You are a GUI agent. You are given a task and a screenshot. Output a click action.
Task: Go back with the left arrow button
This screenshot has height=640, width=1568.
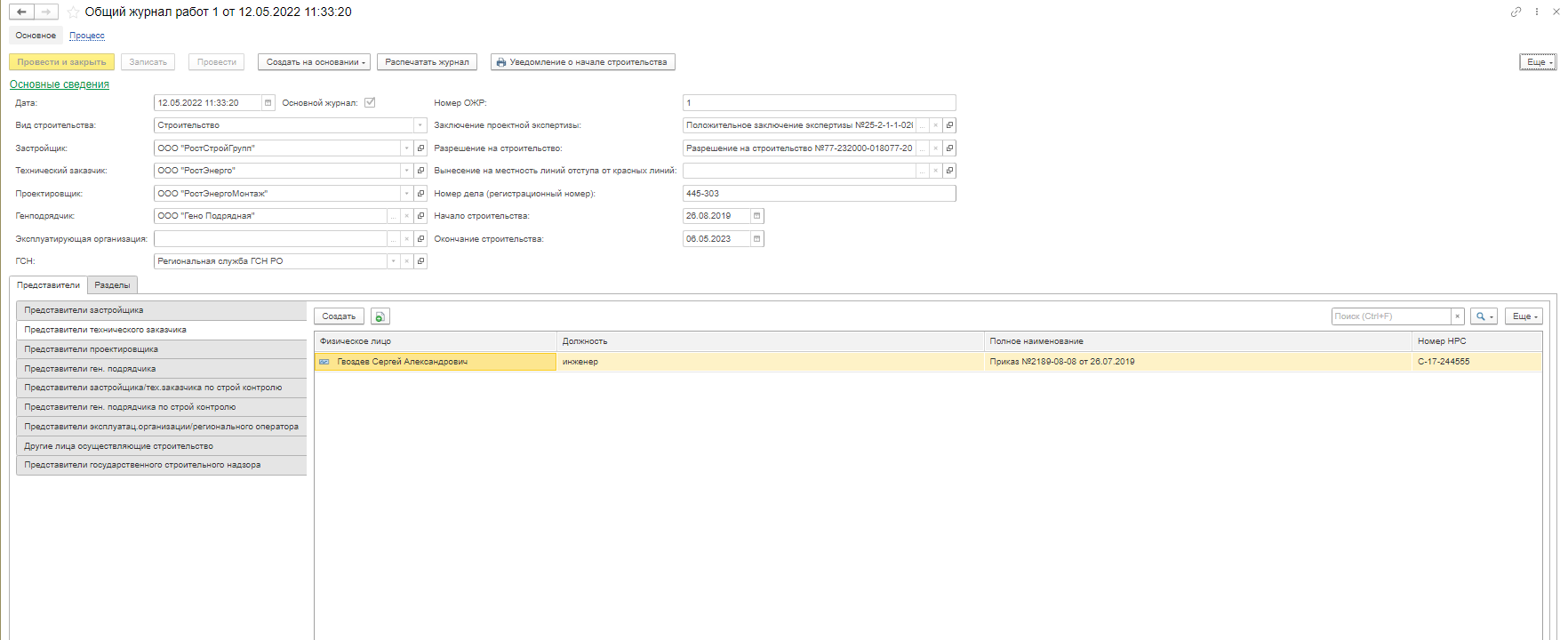pyautogui.click(x=21, y=12)
